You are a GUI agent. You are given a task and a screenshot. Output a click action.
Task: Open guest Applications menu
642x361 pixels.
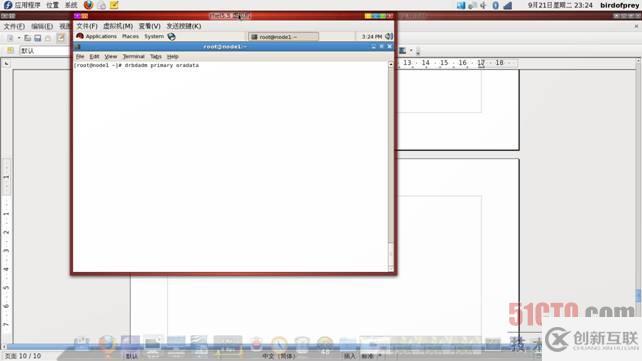click(101, 36)
